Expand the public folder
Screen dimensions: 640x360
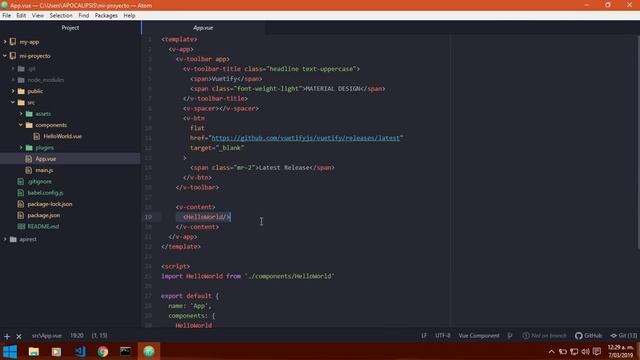13,91
